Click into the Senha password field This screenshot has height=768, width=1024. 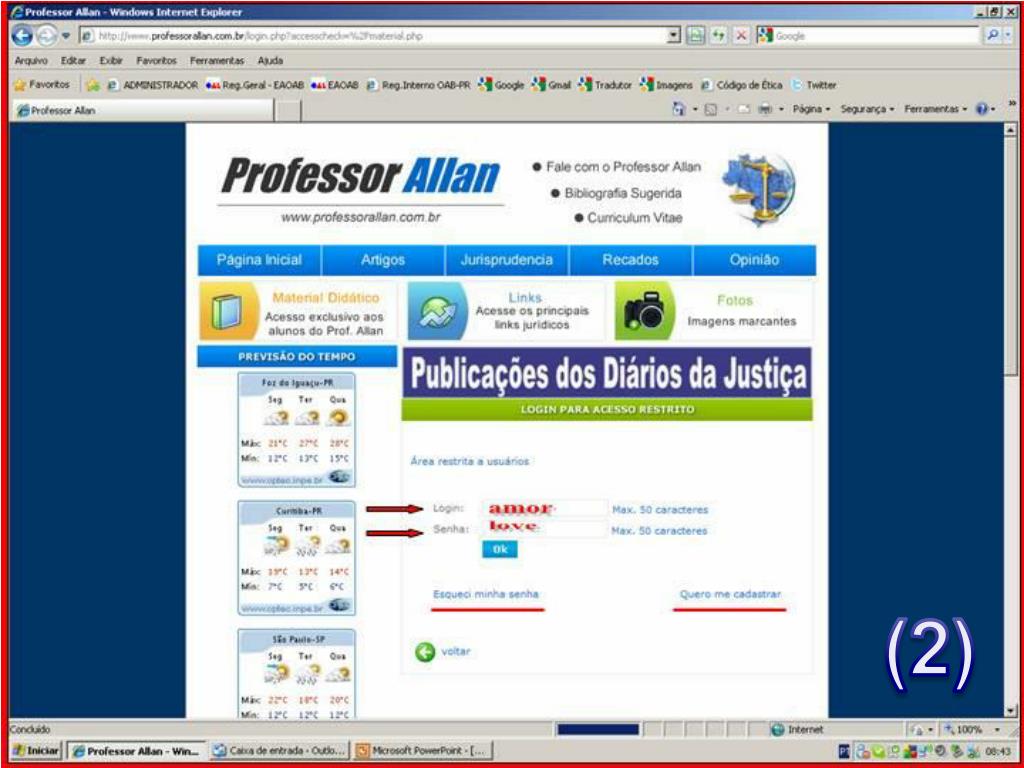click(x=545, y=528)
